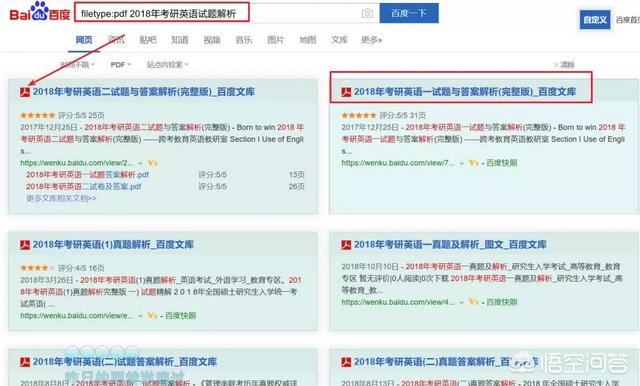Open 2018年考研英语二试卷及答案.pdf sublink

(84, 186)
